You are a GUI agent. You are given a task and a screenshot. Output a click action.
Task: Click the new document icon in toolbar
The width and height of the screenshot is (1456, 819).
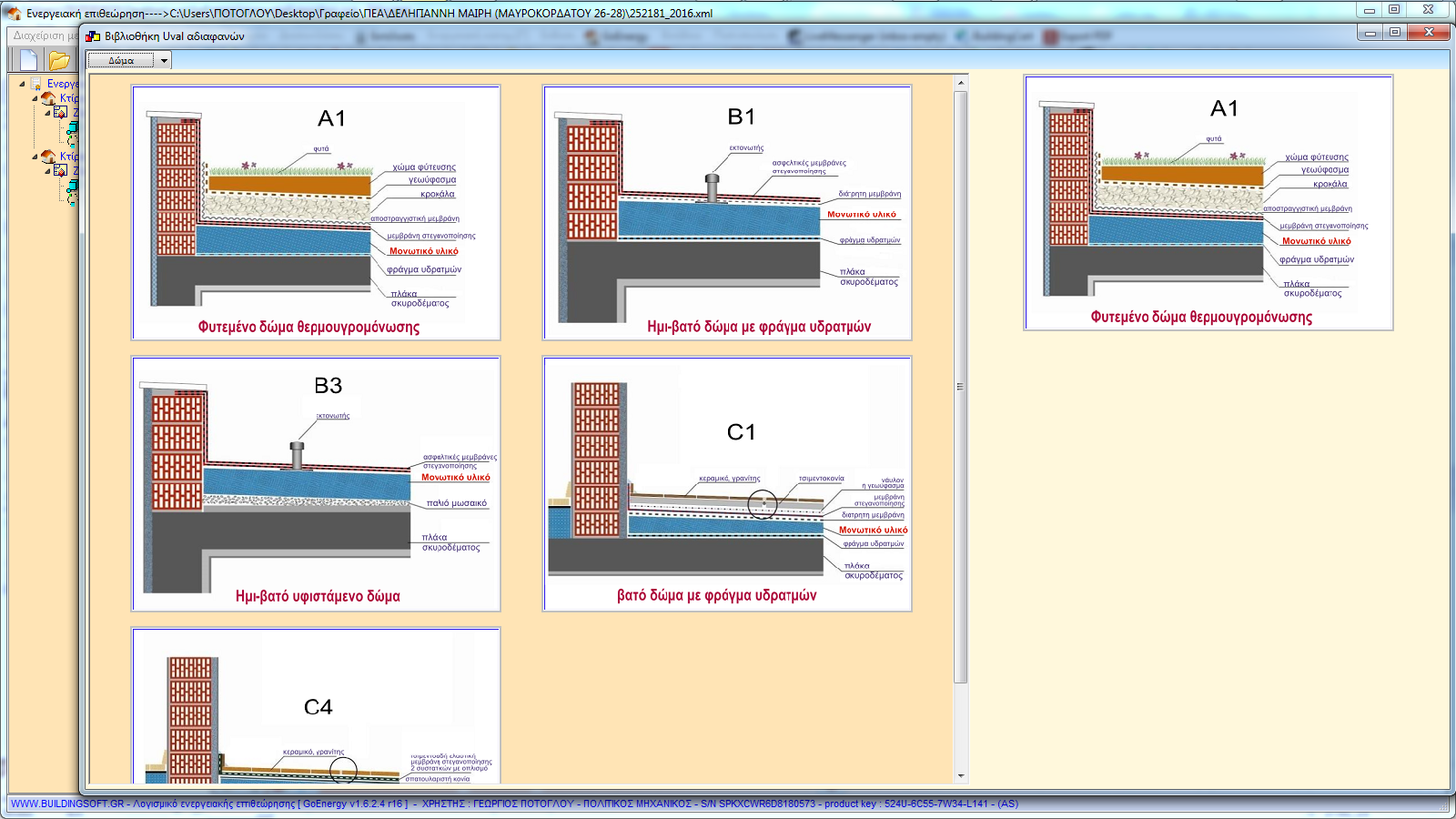[x=28, y=60]
